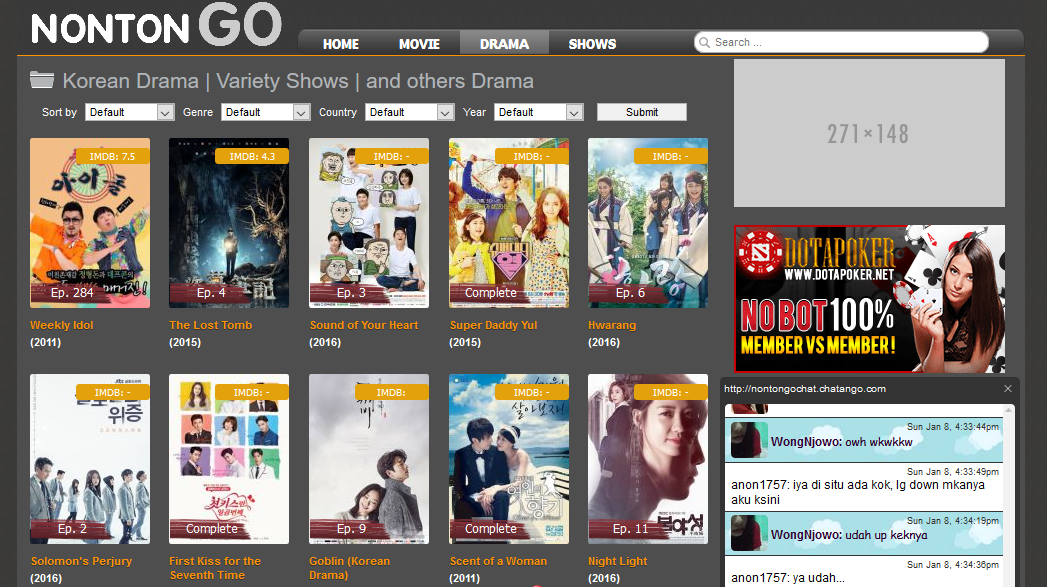Open The Lost Tomb poster thumbnail
This screenshot has width=1047, height=587.
229,223
